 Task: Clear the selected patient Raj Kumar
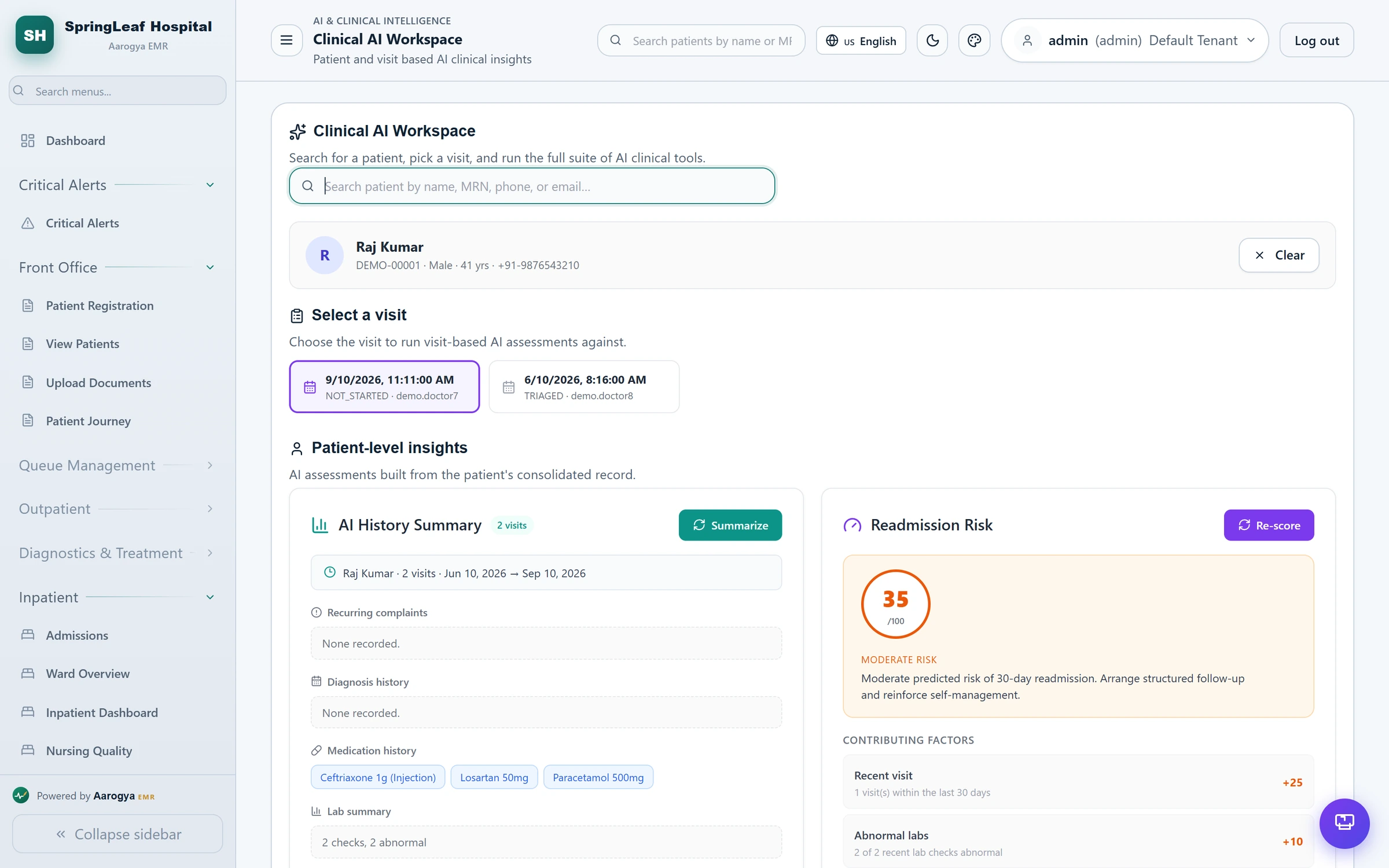coord(1278,255)
